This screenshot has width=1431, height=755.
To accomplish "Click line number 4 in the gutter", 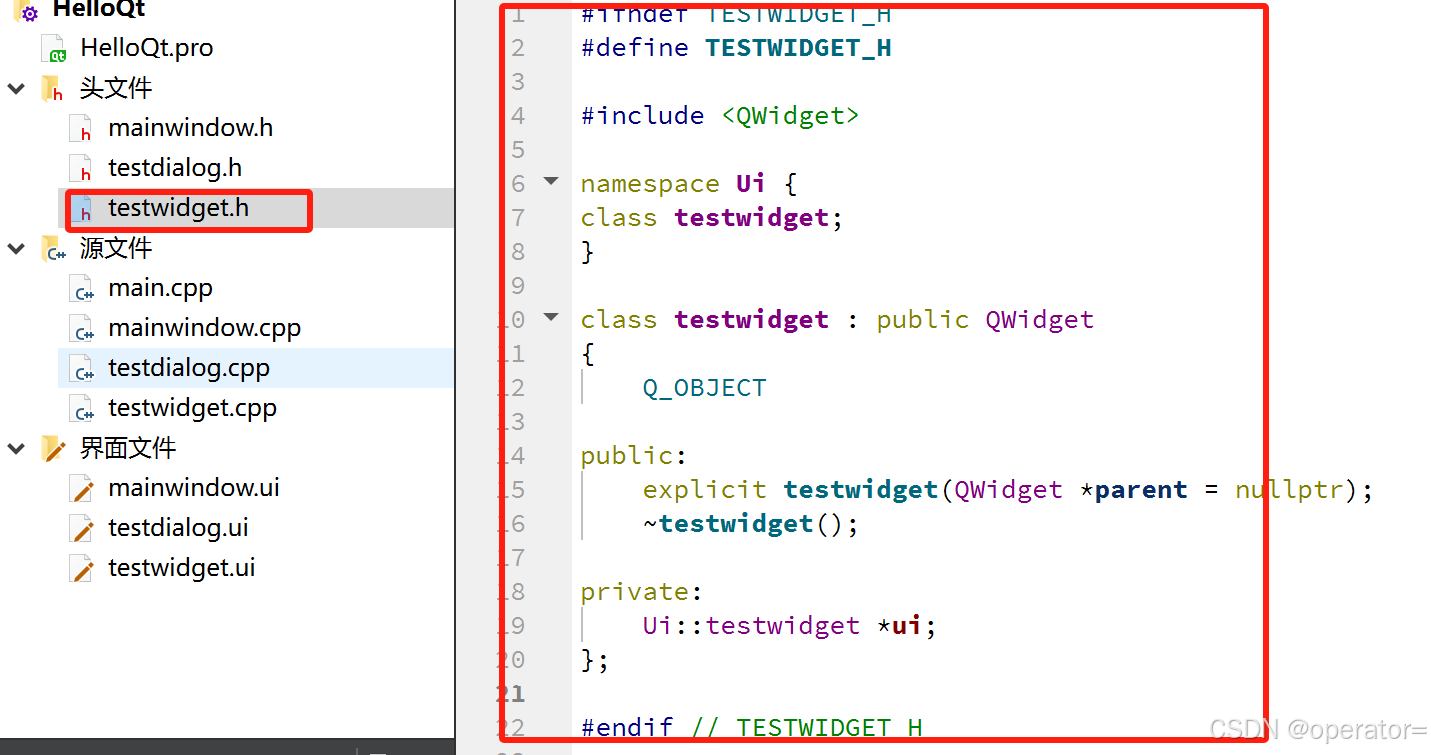I will pos(518,116).
